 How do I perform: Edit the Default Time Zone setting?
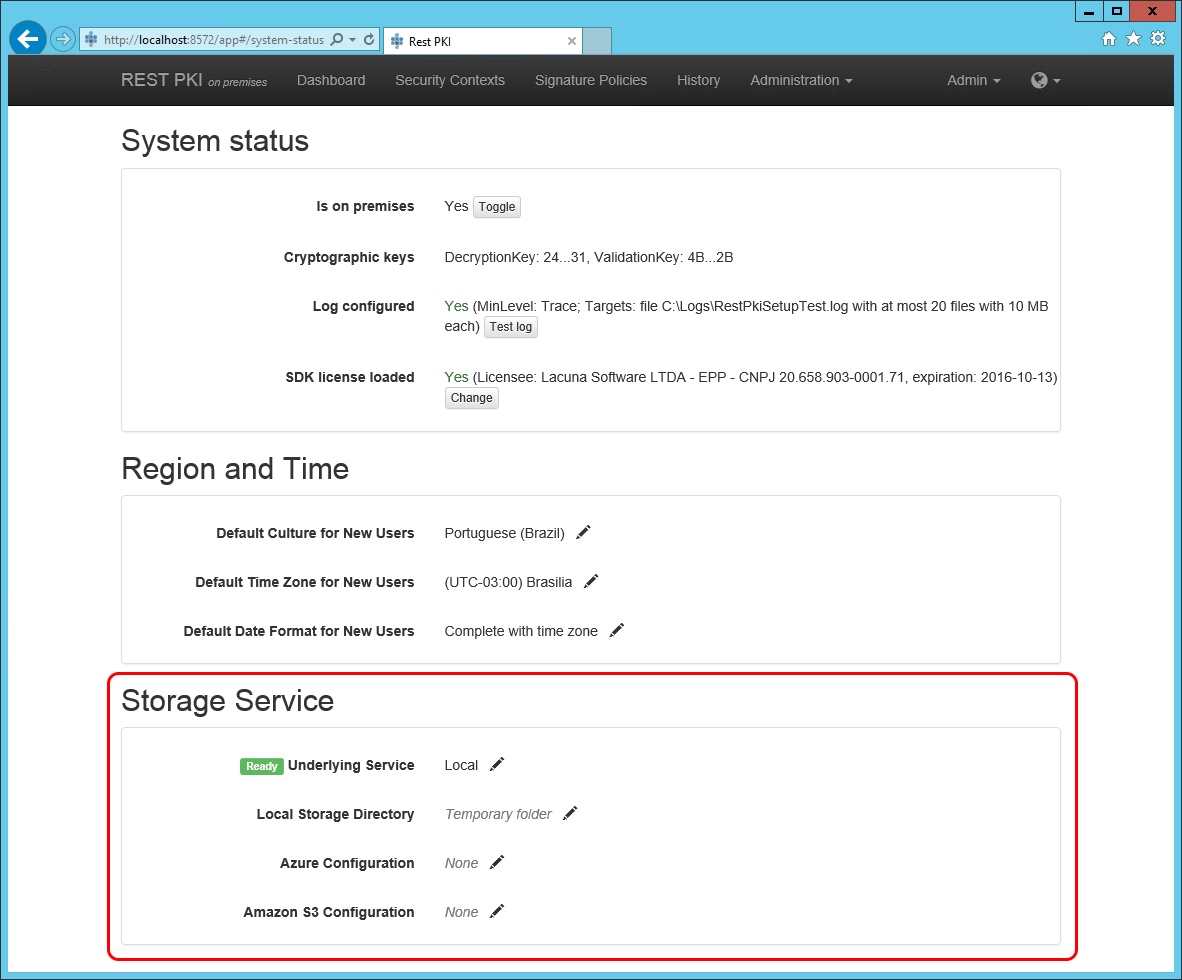coord(590,581)
